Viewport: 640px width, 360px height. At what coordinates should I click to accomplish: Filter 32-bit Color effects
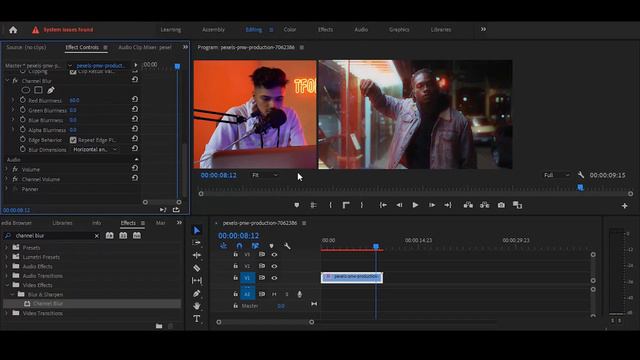[x=123, y=236]
